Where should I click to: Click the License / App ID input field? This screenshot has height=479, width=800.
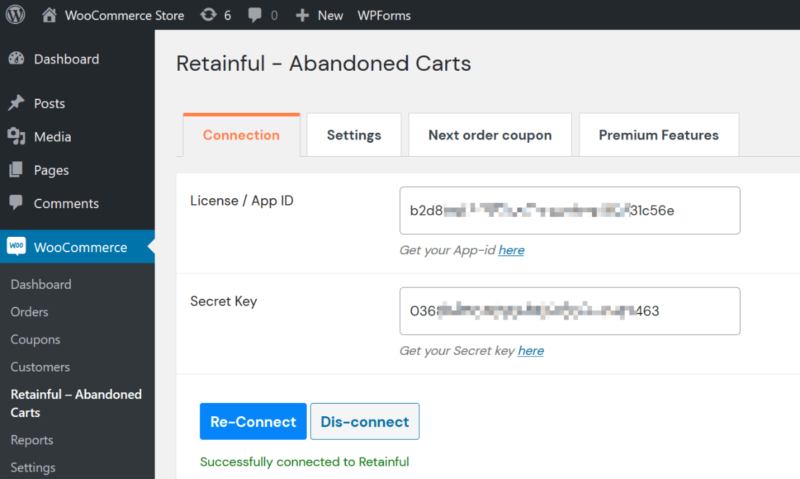[x=570, y=210]
